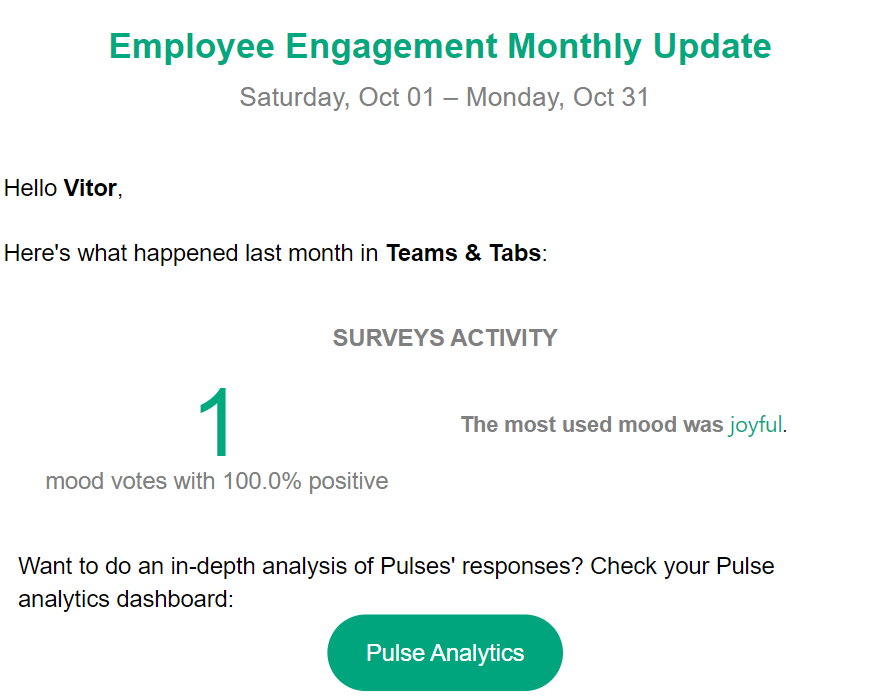Click 'mood votes with 100.0% positive' text
This screenshot has width=889, height=699.
tap(217, 481)
